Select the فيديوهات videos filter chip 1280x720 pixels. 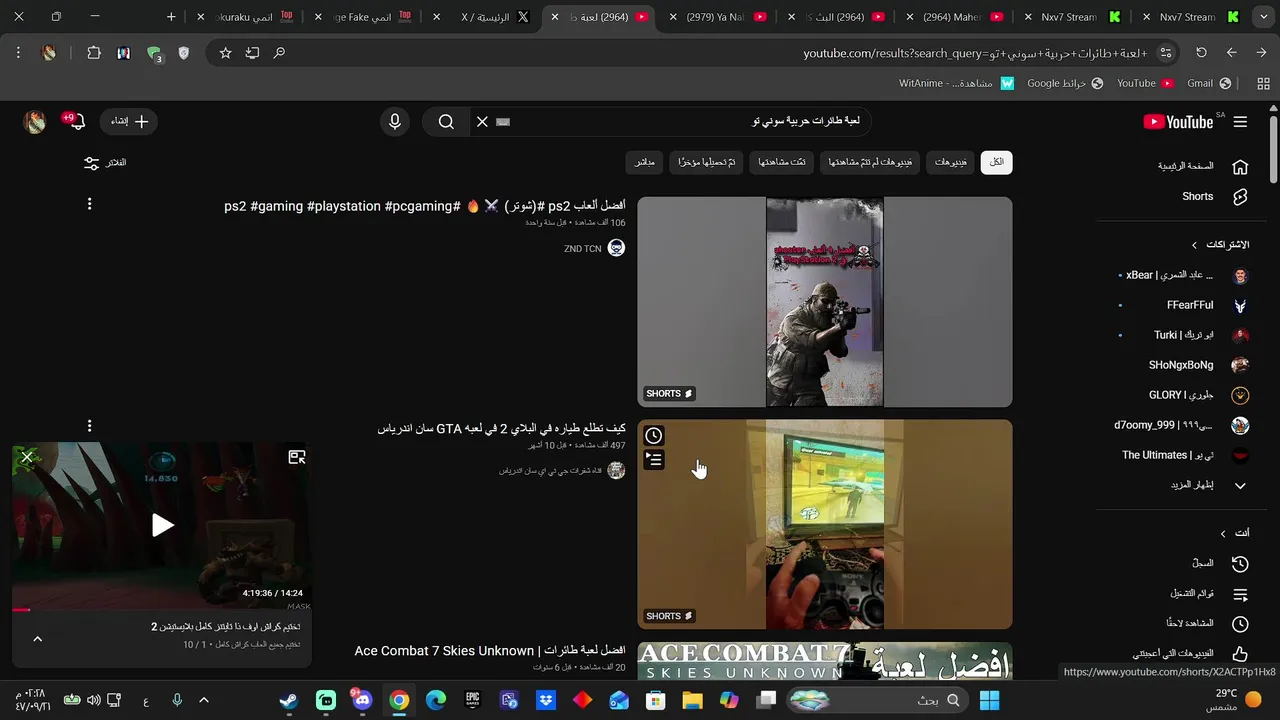coord(950,162)
